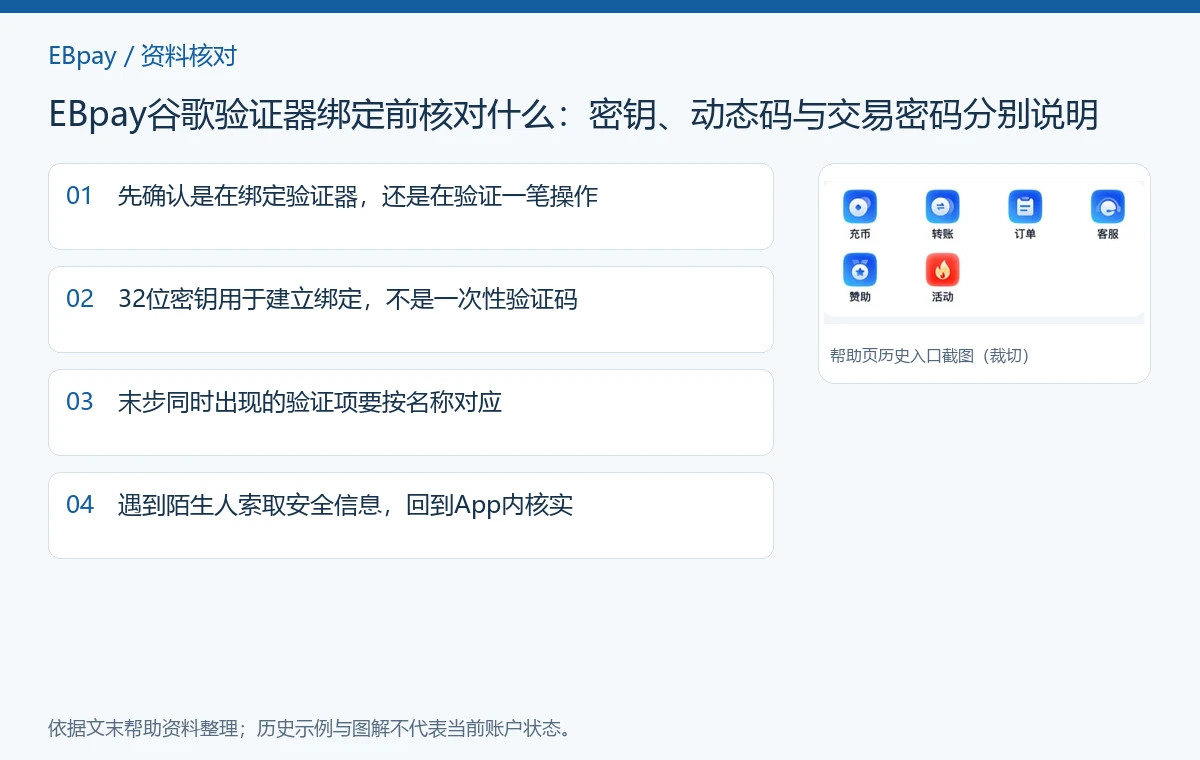Click the number 02 label
This screenshot has width=1200, height=760.
79,299
